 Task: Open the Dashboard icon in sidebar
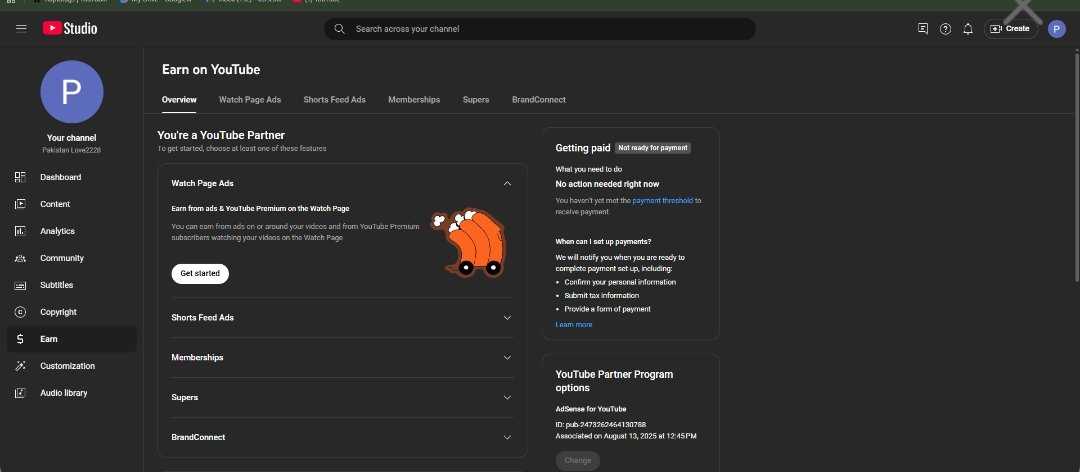(x=20, y=177)
